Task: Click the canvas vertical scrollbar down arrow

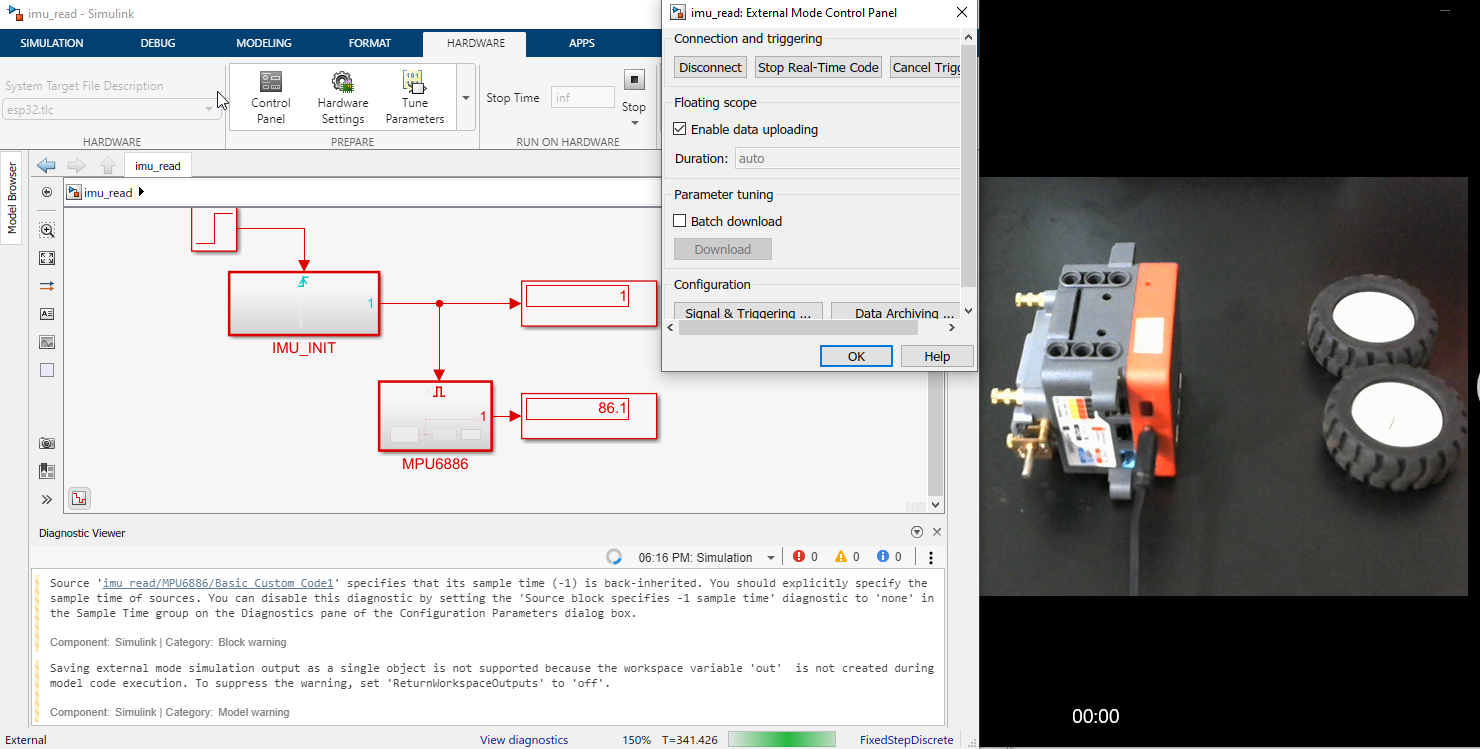Action: pos(936,505)
